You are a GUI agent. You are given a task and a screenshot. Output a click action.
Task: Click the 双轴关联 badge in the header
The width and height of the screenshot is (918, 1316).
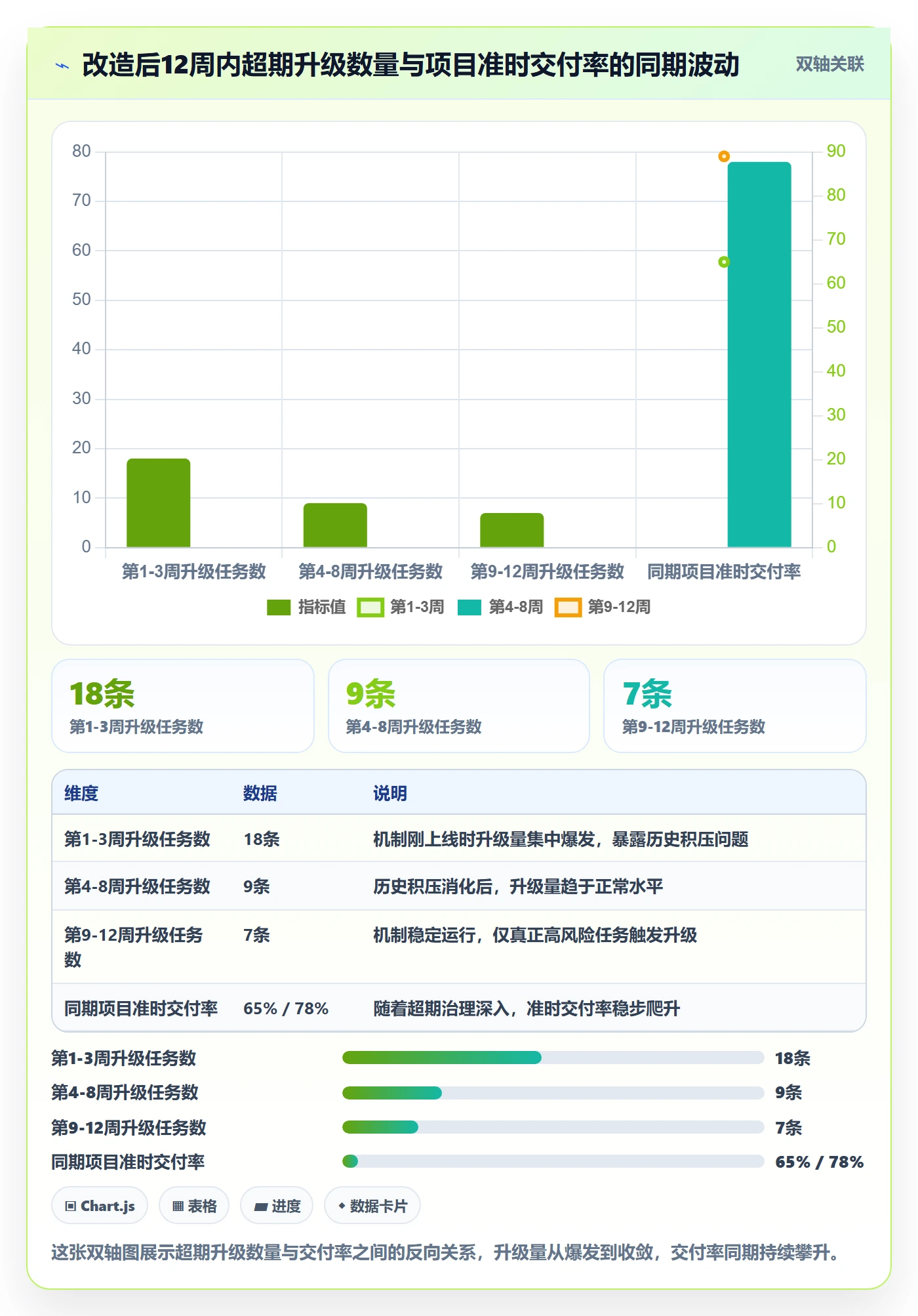pos(829,64)
